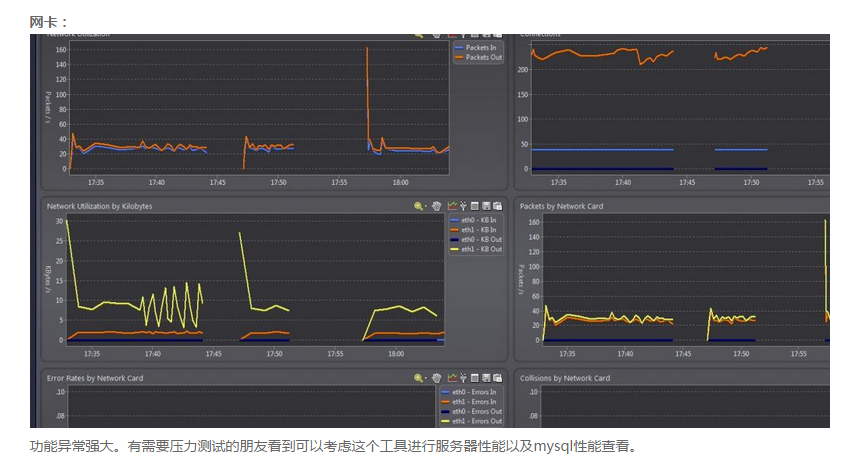Click title Packets by Network Card
Viewport: 858px width, 470px height.
pyautogui.click(x=561, y=206)
